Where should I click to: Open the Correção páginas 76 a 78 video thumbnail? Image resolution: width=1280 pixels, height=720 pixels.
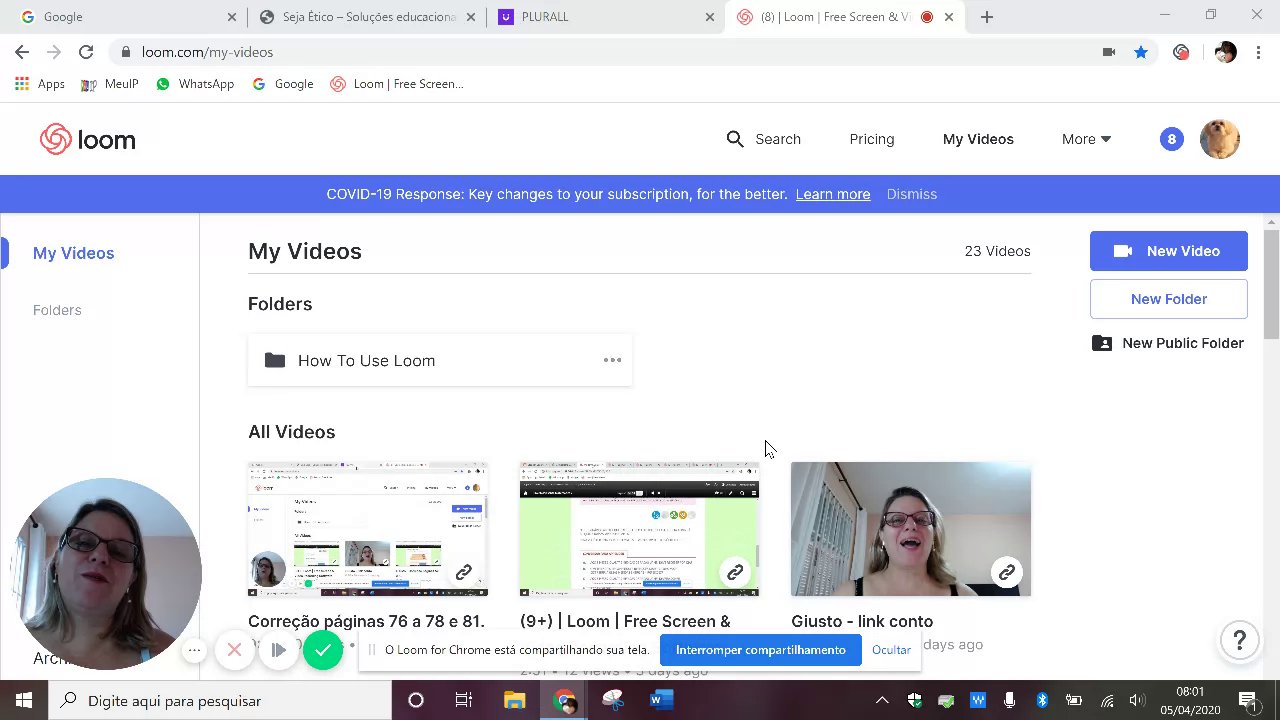point(368,529)
